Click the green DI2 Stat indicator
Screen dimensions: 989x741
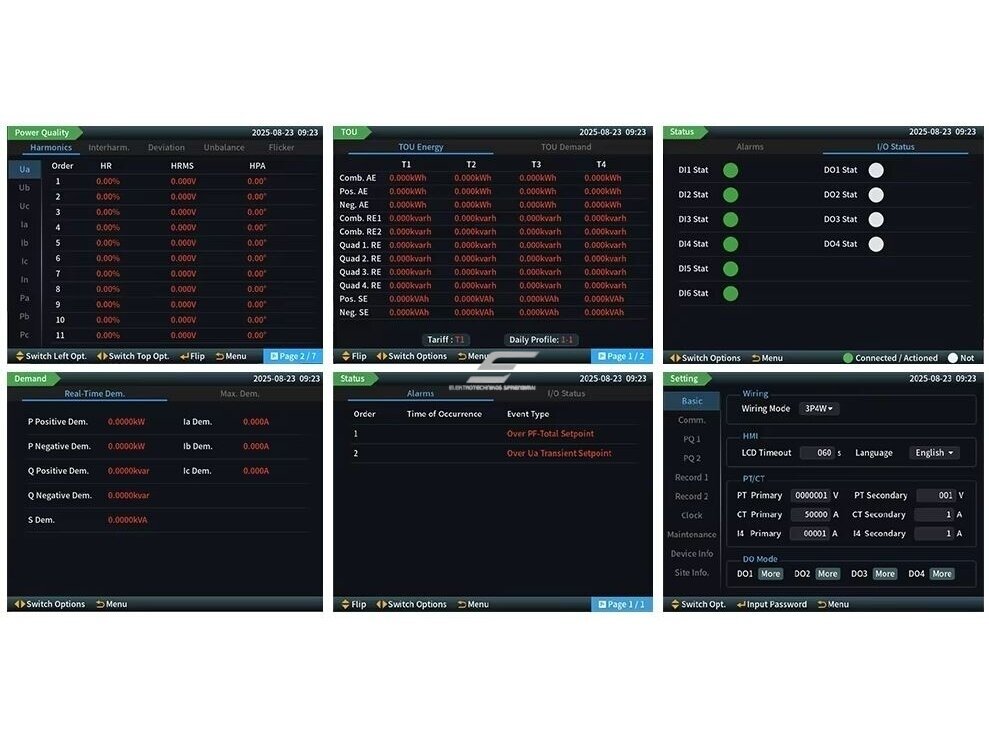730,195
